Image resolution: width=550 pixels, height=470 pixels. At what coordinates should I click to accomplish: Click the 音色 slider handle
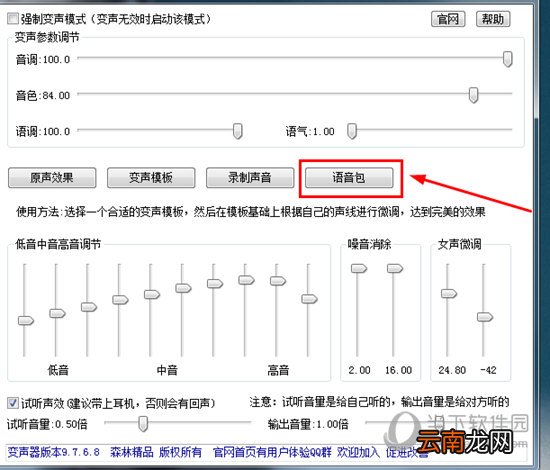point(473,95)
